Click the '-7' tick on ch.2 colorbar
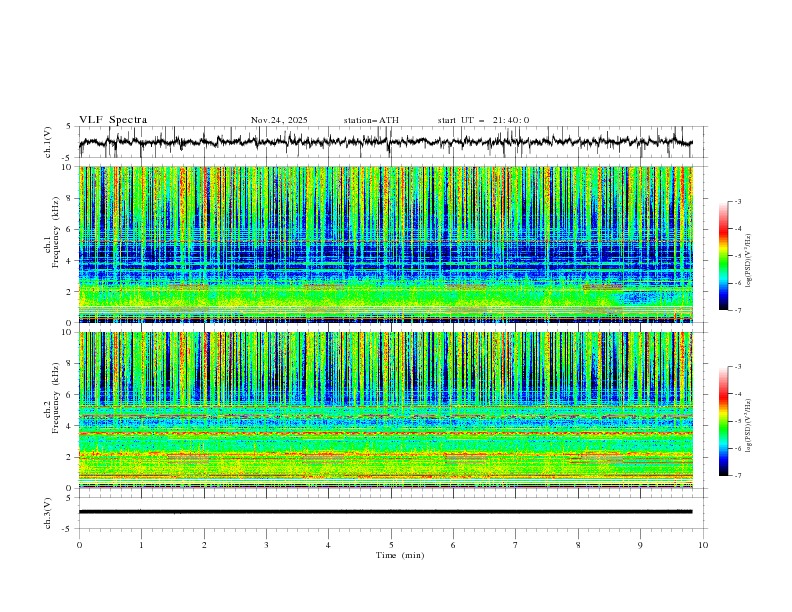This screenshot has height=612, width=792. click(x=737, y=475)
